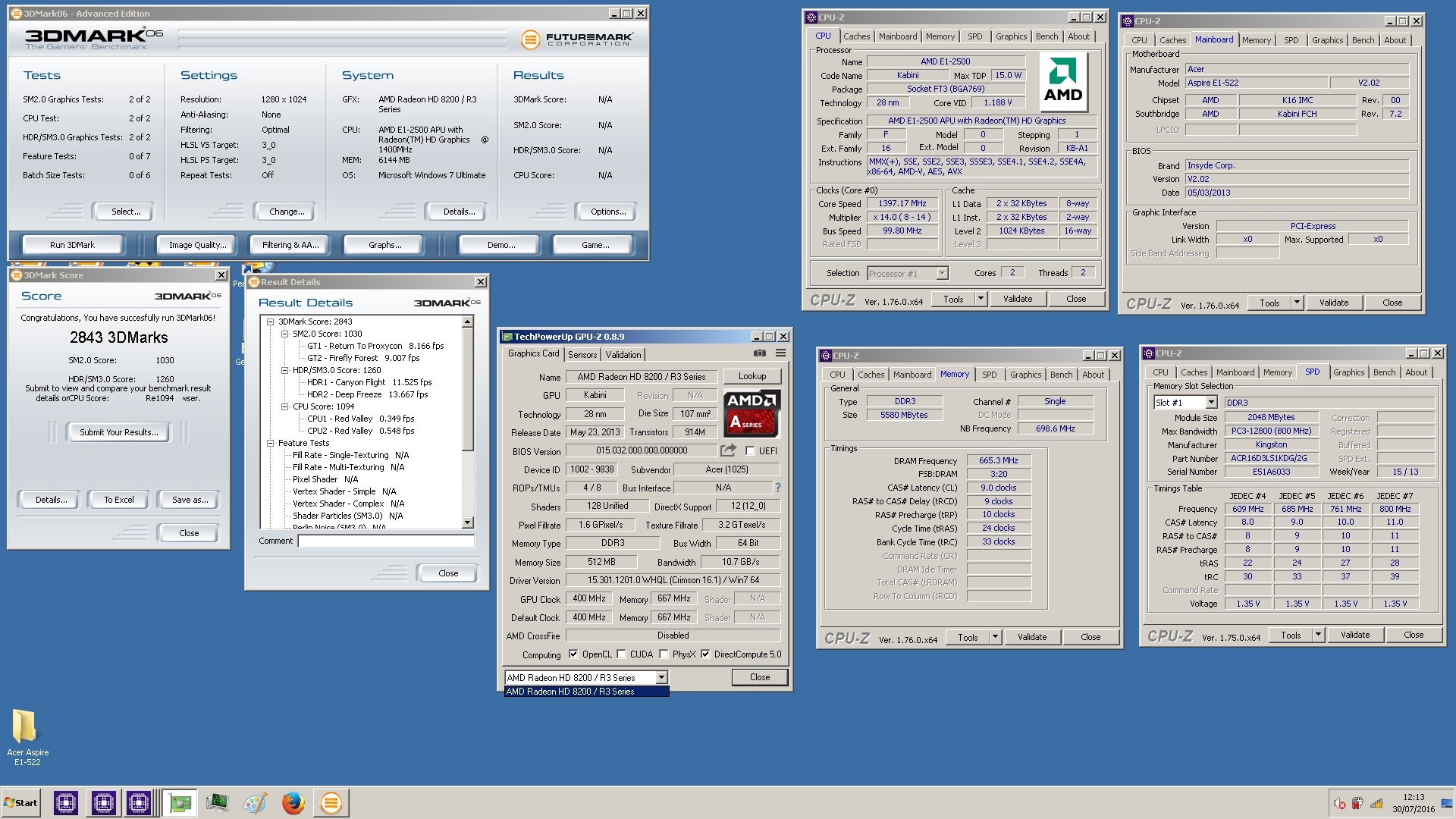This screenshot has width=1456, height=819.
Task: Click the Image Quality button in 3DMark06
Action: click(x=197, y=245)
